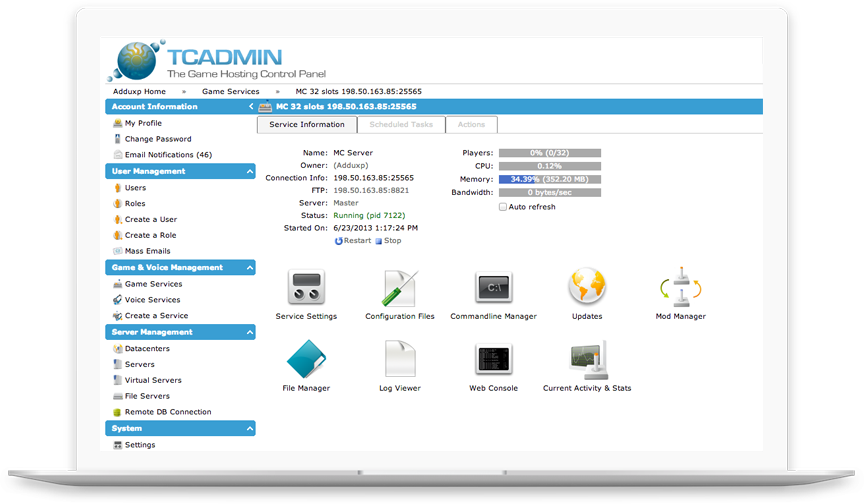This screenshot has width=864, height=504.
Task: Open the Configuration Files icon
Action: 400,288
